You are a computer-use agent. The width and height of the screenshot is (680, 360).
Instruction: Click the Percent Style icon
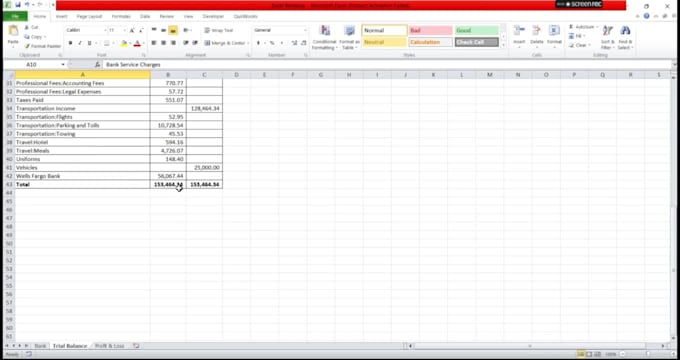[272, 43]
